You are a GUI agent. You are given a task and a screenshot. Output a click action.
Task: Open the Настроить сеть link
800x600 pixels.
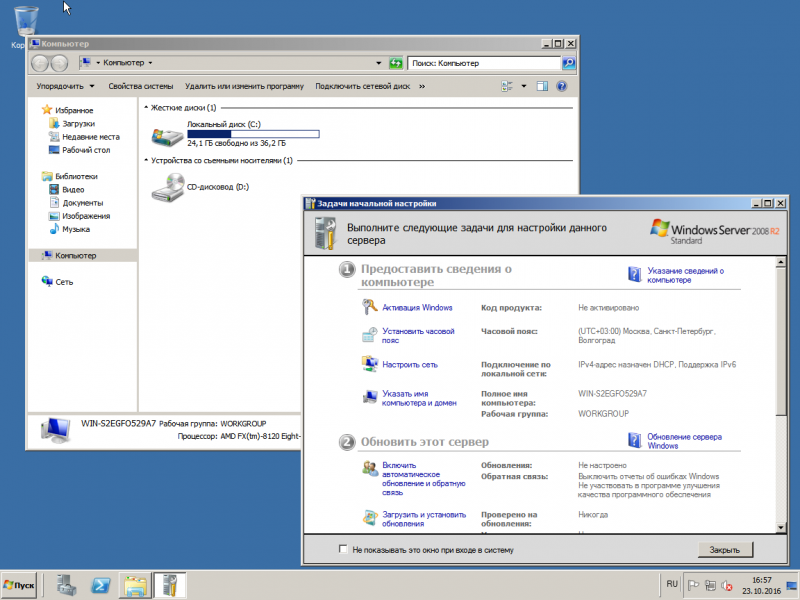[x=410, y=365]
